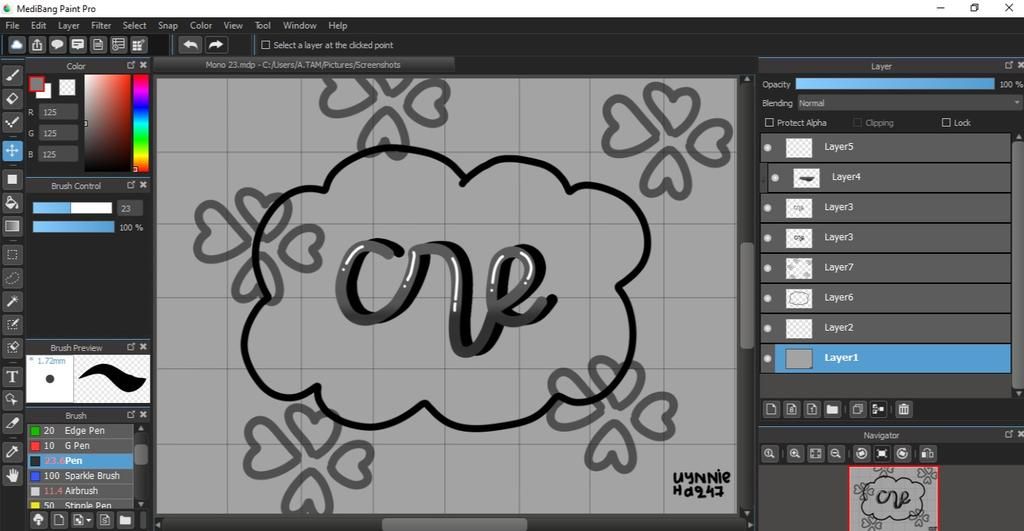Select the Gradient tool
The width and height of the screenshot is (1024, 531).
12,226
